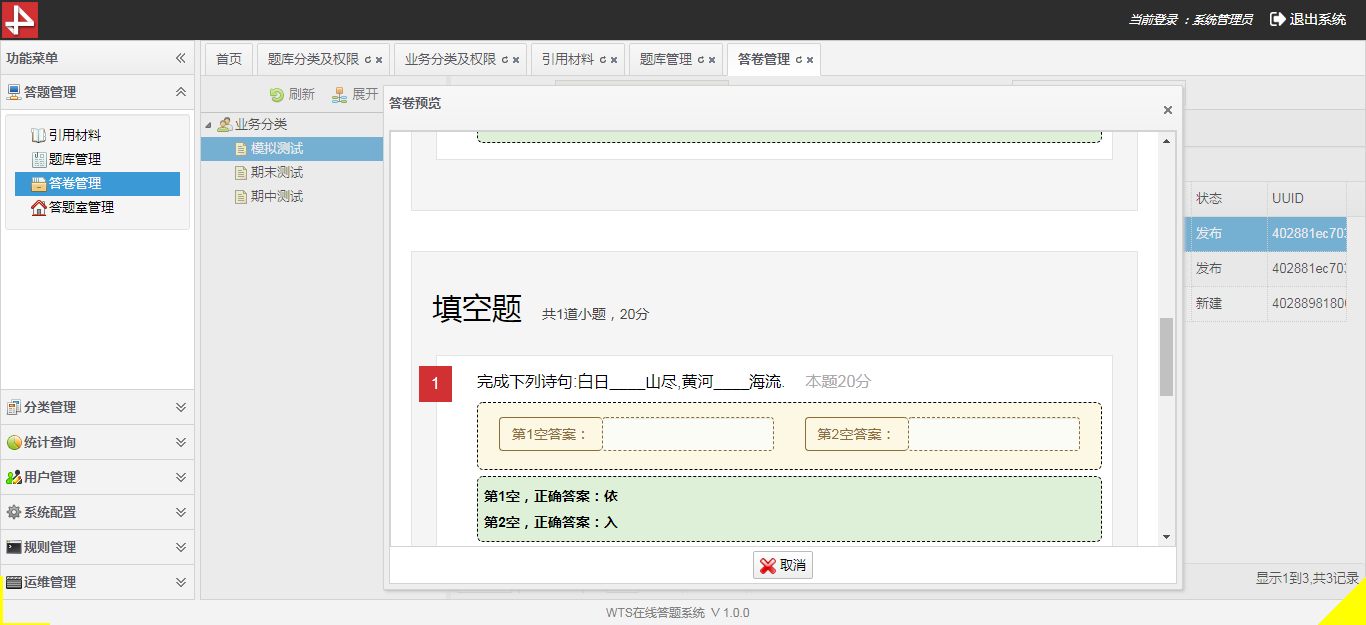Open the exam room management house icon
Image resolution: width=1366 pixels, height=625 pixels.
38,208
